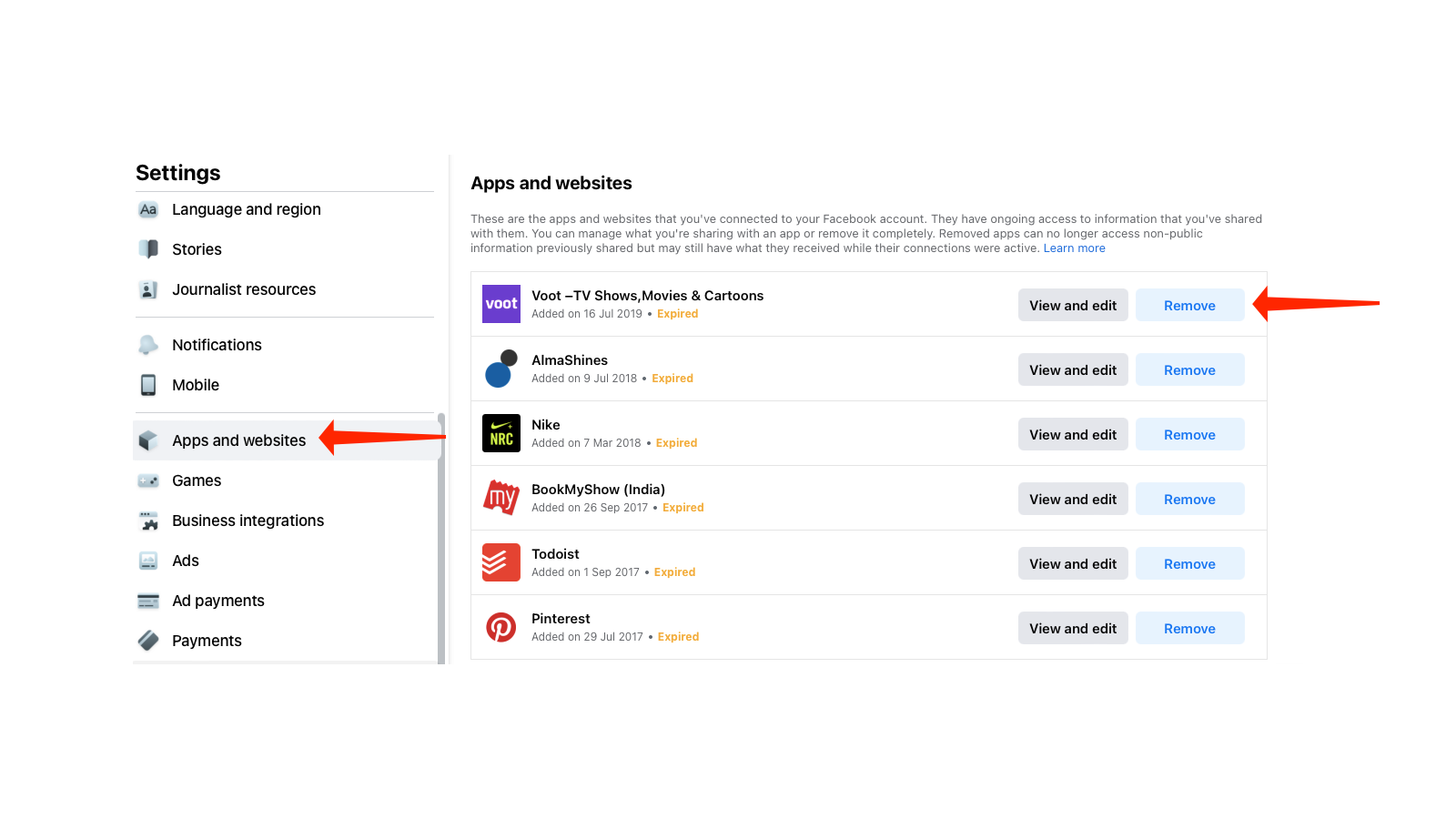
Task: Click the Journalist resources badge icon
Action: [x=148, y=289]
